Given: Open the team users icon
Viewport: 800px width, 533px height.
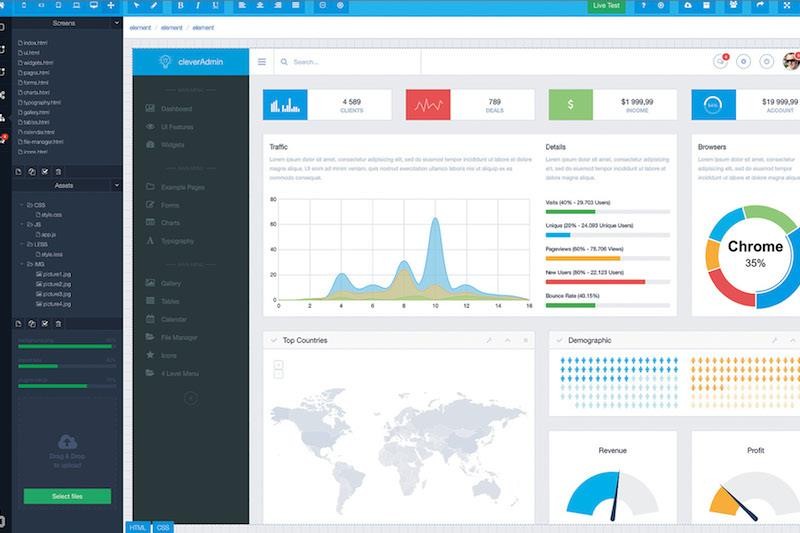Looking at the screenshot, I should coord(733,5).
